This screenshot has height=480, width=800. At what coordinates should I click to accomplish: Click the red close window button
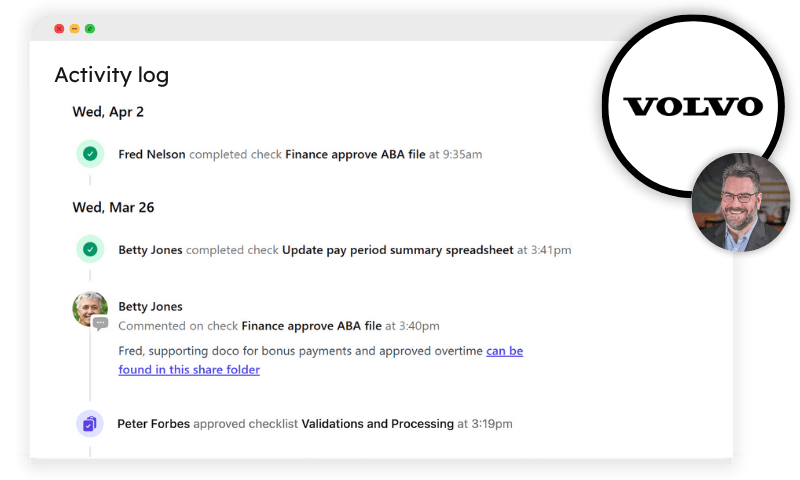(59, 29)
